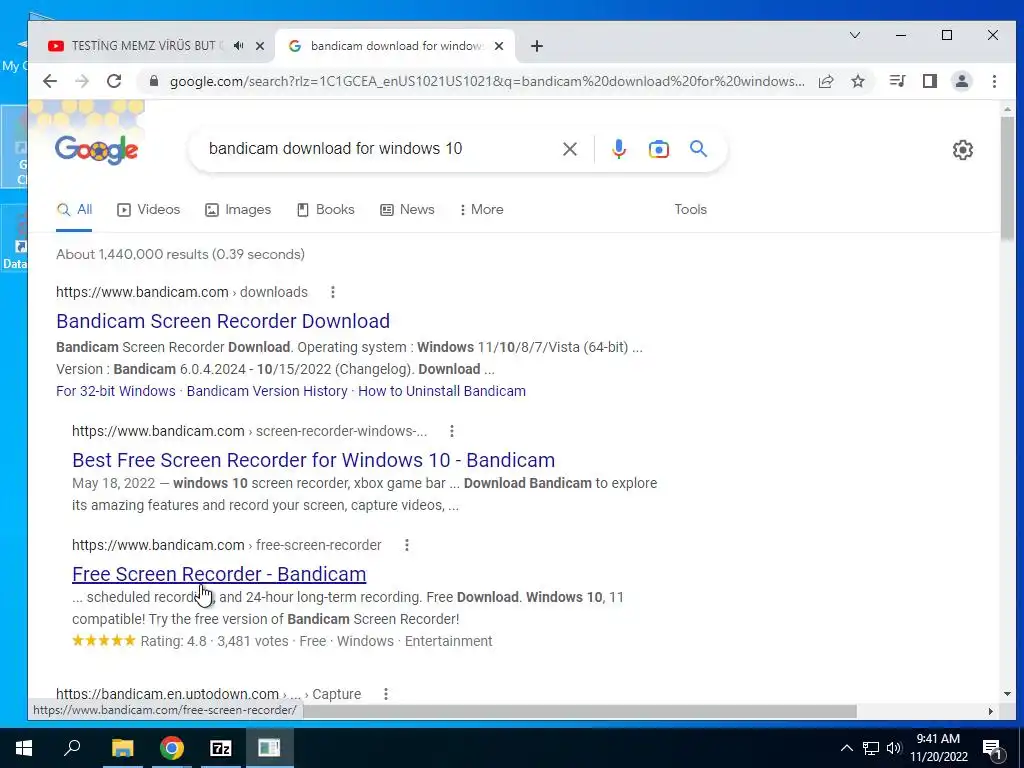
Task: Expand the tab search dropdown chevron
Action: (x=855, y=35)
